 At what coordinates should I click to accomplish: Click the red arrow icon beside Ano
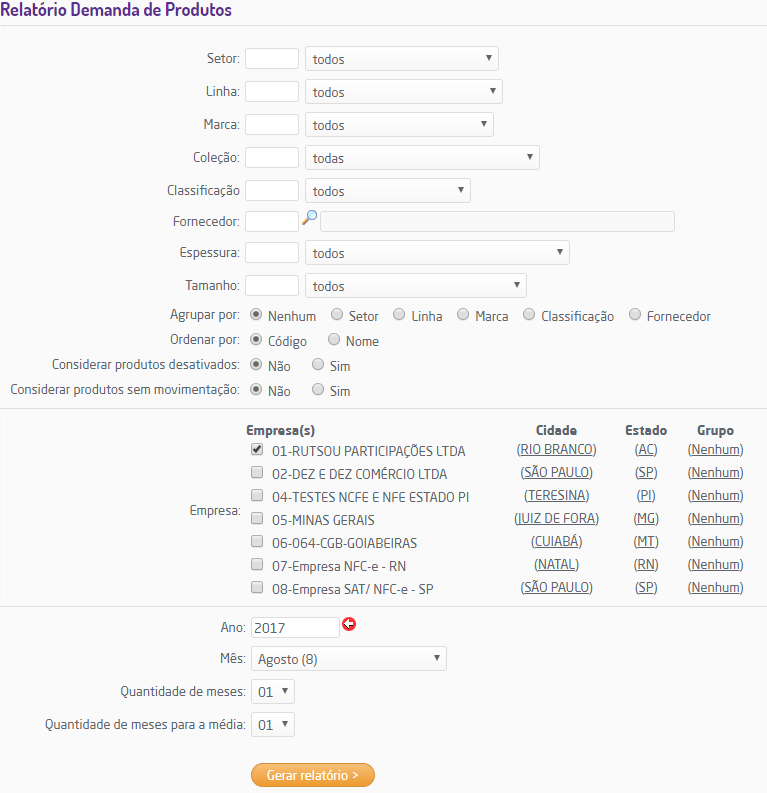[x=349, y=625]
